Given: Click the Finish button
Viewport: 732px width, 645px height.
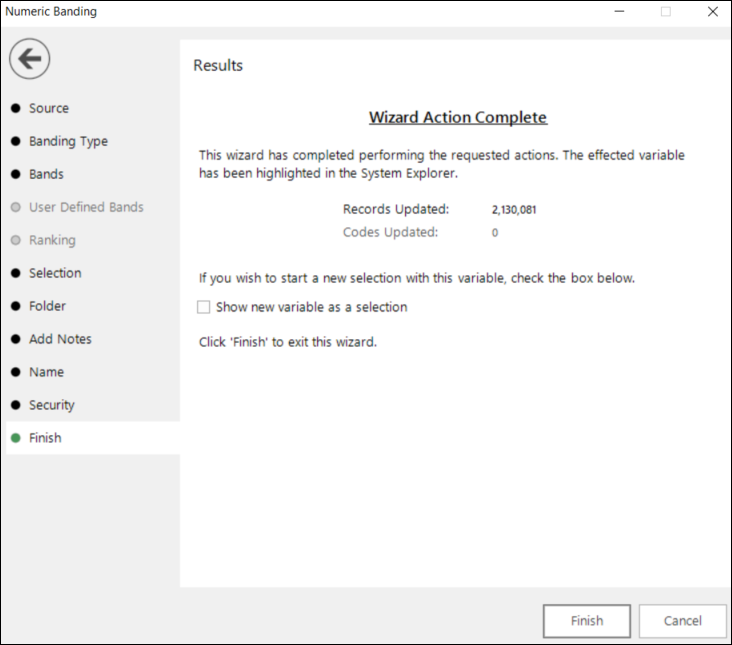Looking at the screenshot, I should pyautogui.click(x=587, y=621).
